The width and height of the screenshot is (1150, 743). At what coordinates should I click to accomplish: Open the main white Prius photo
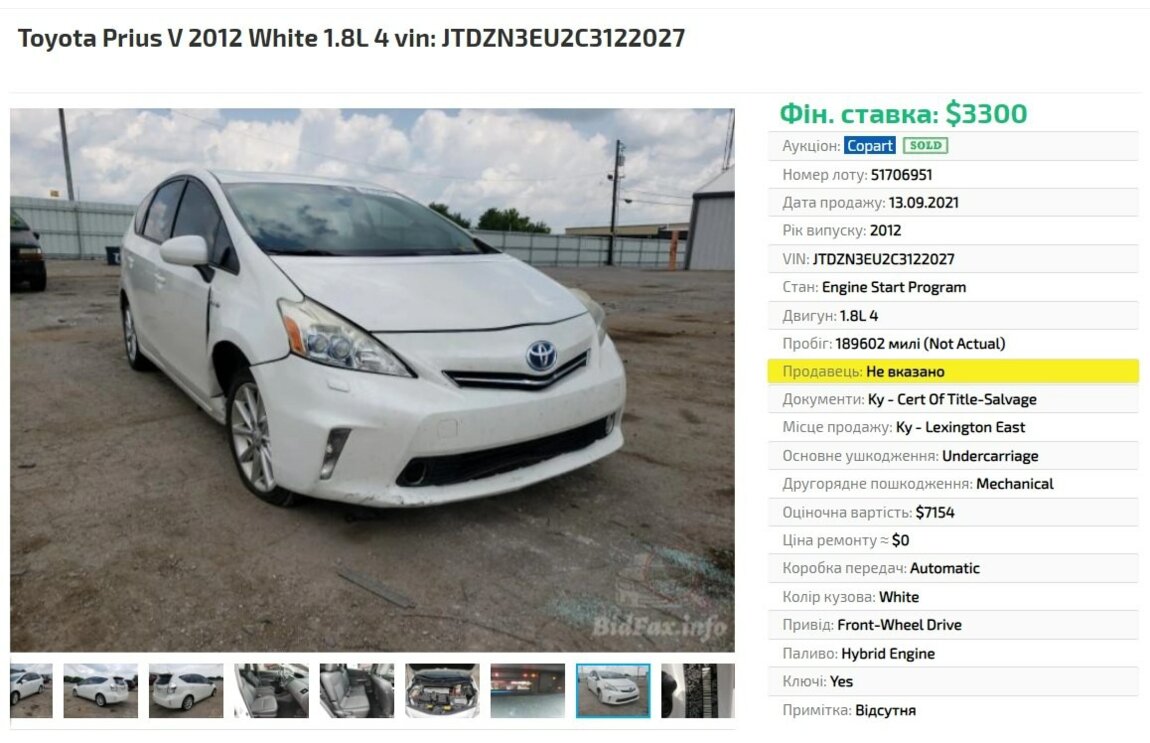coord(372,380)
